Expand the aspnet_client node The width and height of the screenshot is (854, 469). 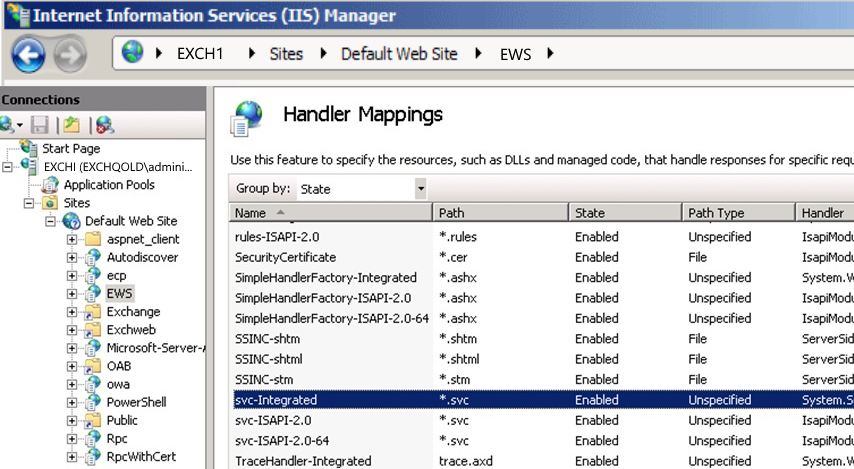(71, 239)
